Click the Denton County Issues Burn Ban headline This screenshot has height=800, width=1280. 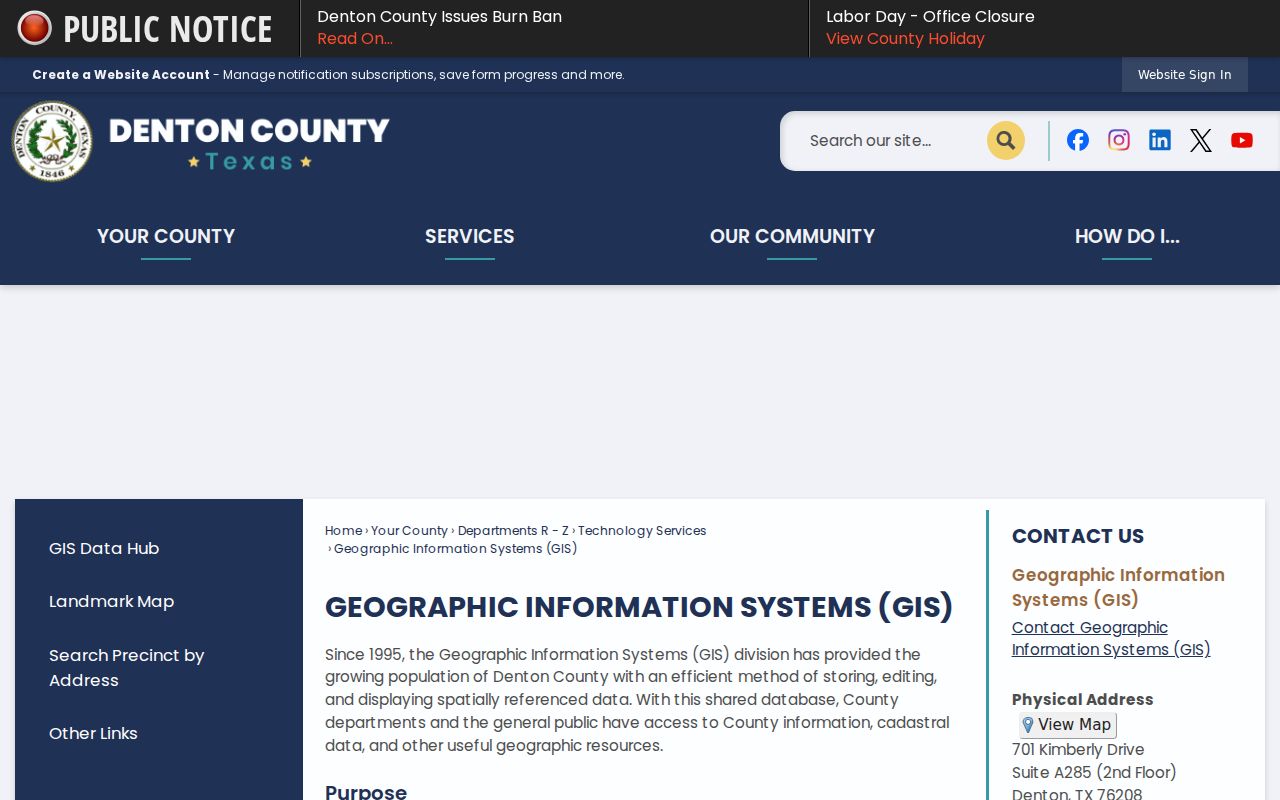click(x=439, y=16)
